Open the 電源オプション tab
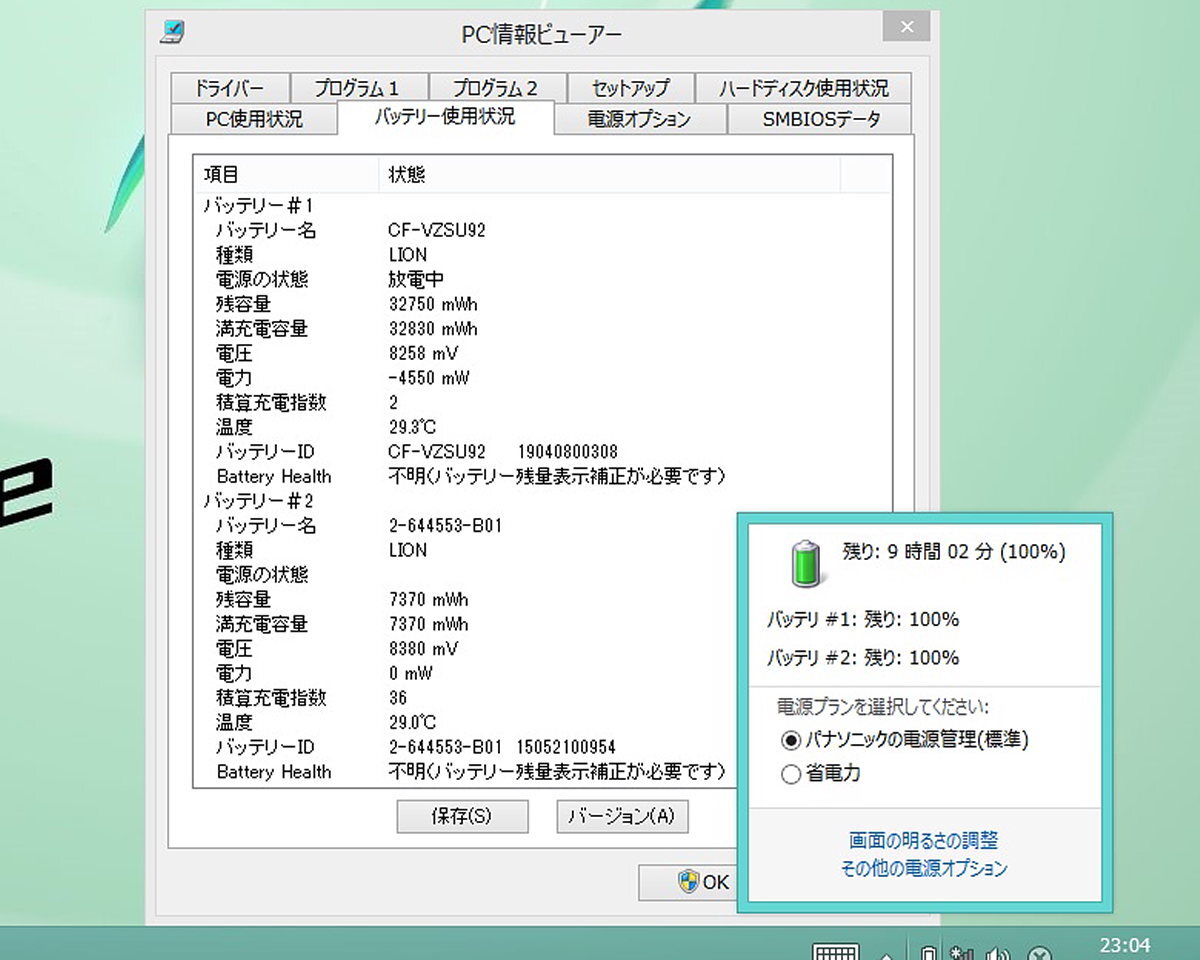The height and width of the screenshot is (960, 1200). tap(639, 119)
